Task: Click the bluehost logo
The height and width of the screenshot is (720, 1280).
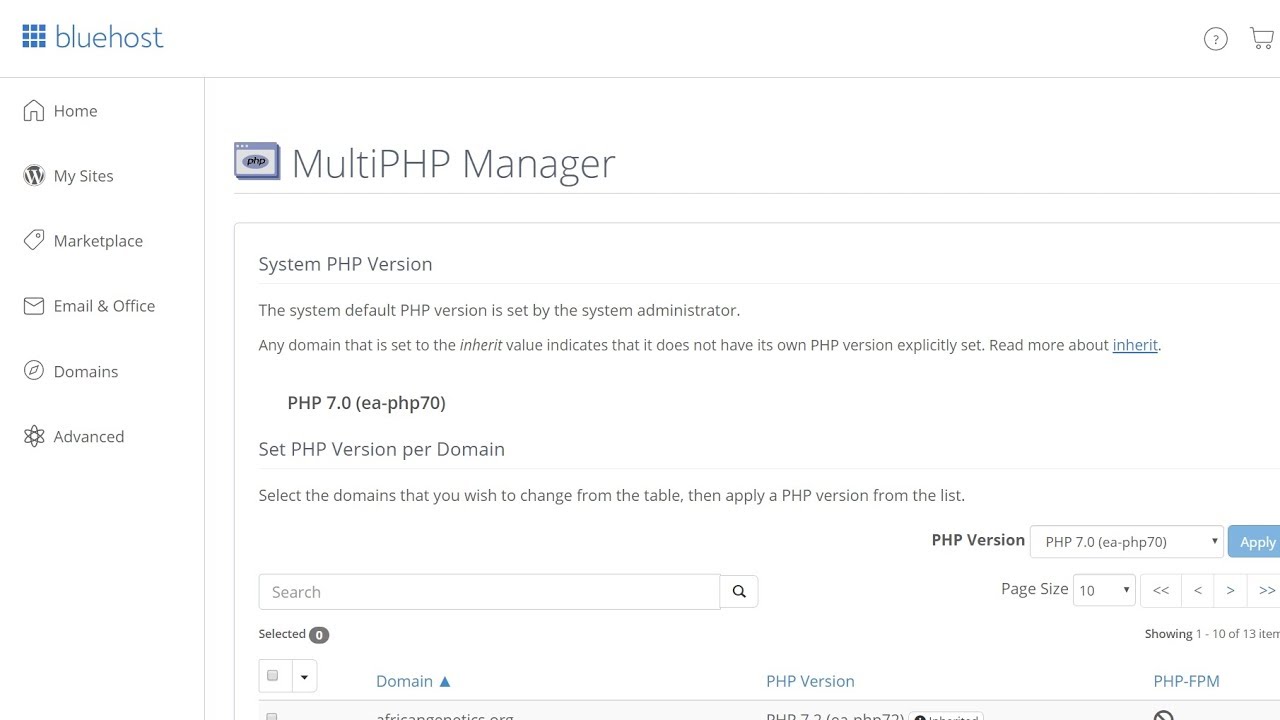Action: coord(92,38)
